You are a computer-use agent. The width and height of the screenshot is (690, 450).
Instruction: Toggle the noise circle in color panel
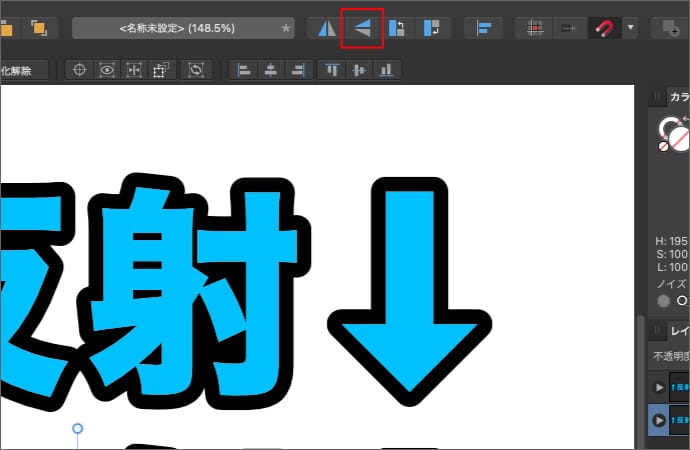coord(664,300)
